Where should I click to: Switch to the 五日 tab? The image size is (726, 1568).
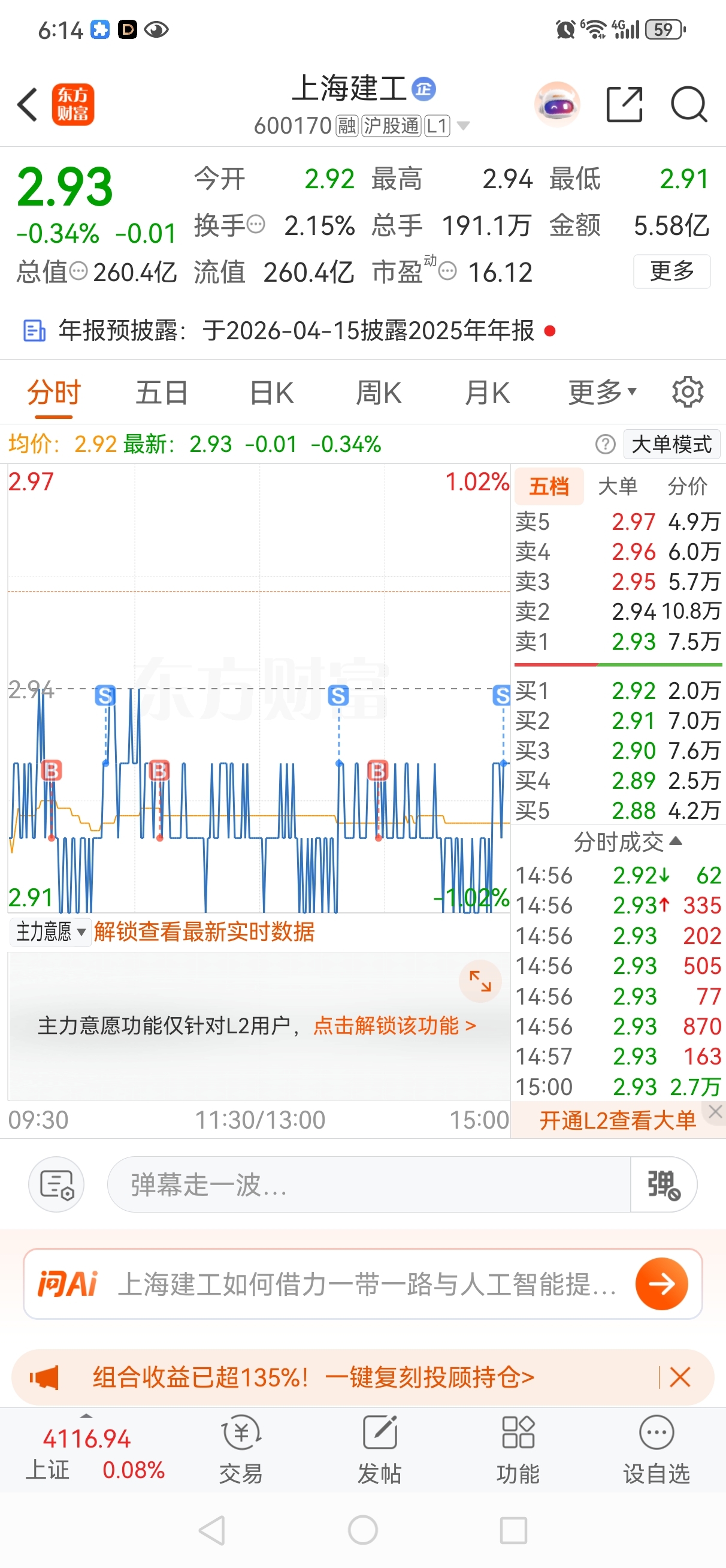point(162,393)
